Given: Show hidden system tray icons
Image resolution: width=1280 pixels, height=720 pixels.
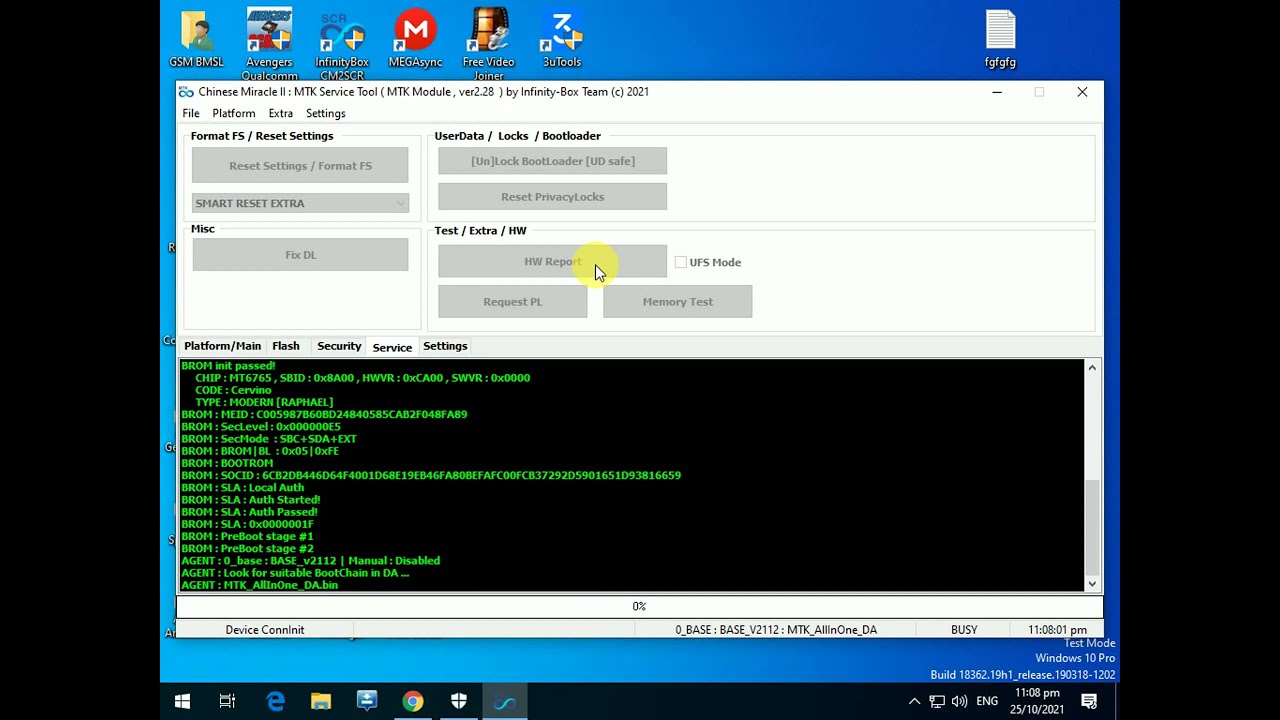Looking at the screenshot, I should pos(914,702).
